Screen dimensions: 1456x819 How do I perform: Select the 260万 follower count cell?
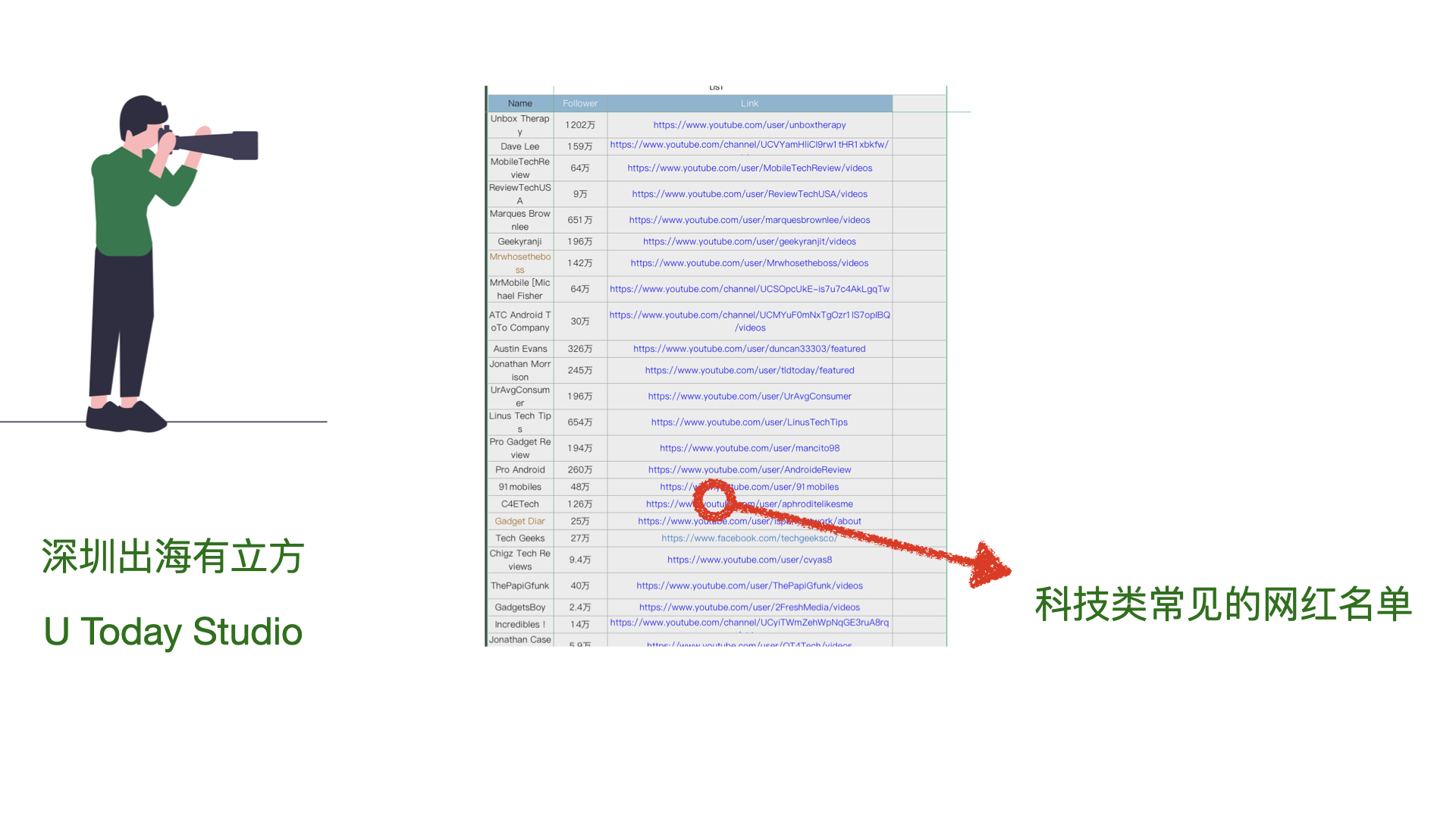pos(580,470)
